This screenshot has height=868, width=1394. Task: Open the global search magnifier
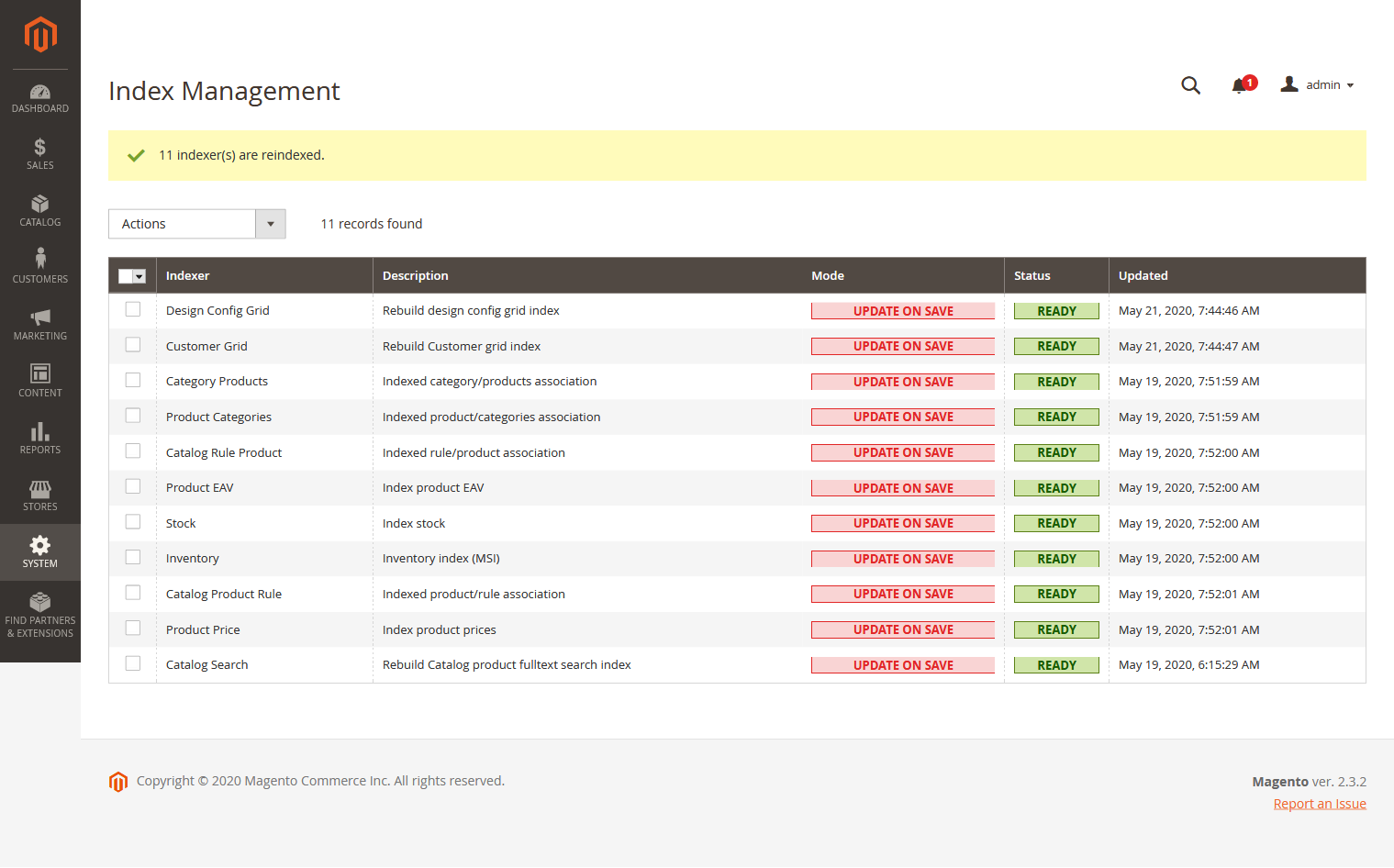(x=1190, y=84)
